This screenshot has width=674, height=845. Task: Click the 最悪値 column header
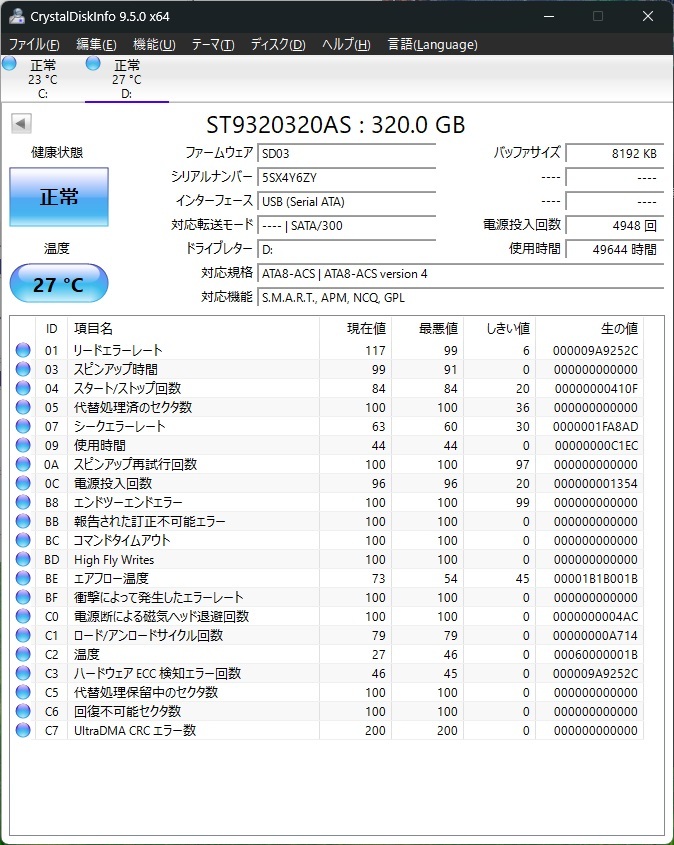click(428, 328)
